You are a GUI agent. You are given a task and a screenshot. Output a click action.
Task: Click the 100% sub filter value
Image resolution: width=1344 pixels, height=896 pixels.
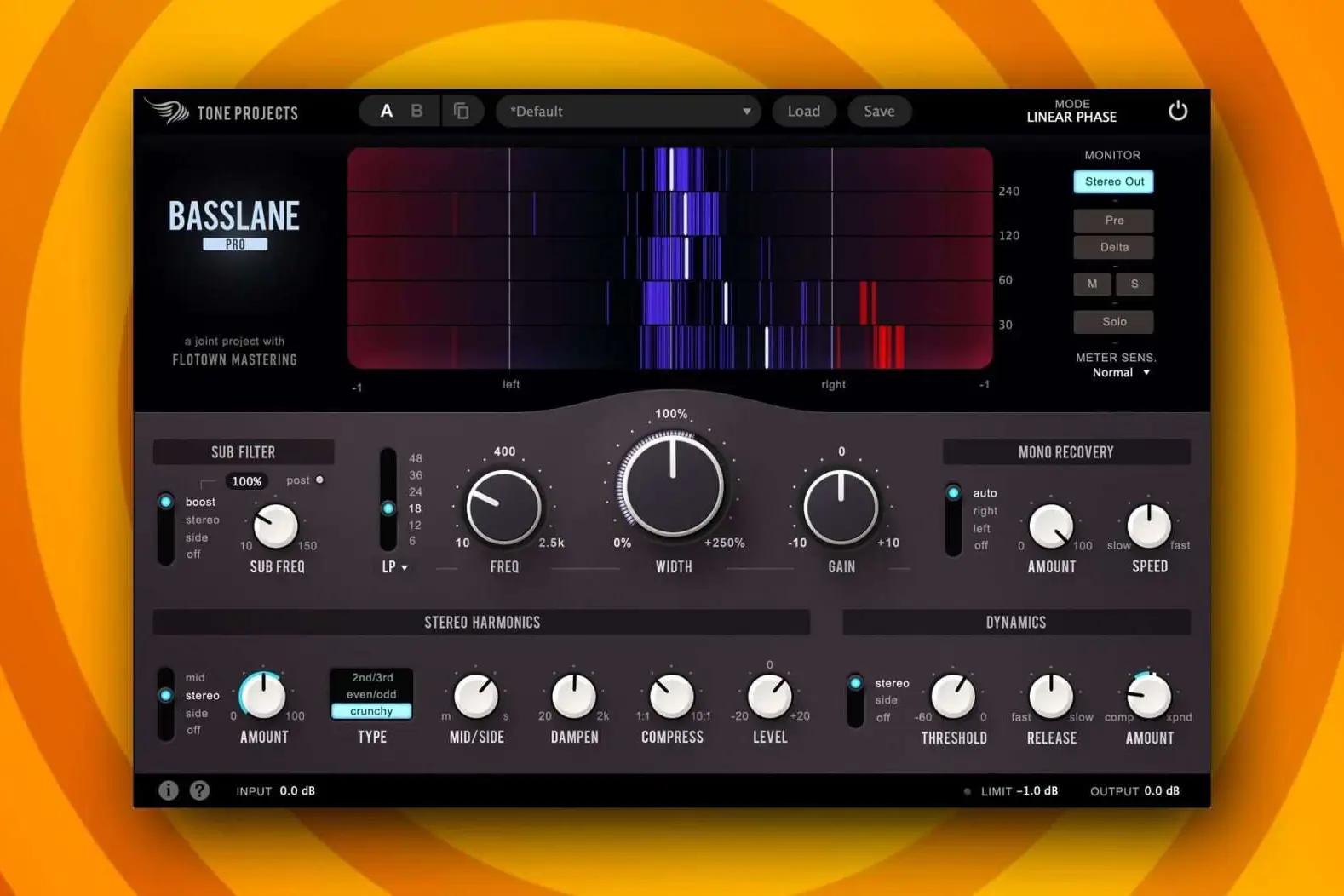click(x=247, y=481)
